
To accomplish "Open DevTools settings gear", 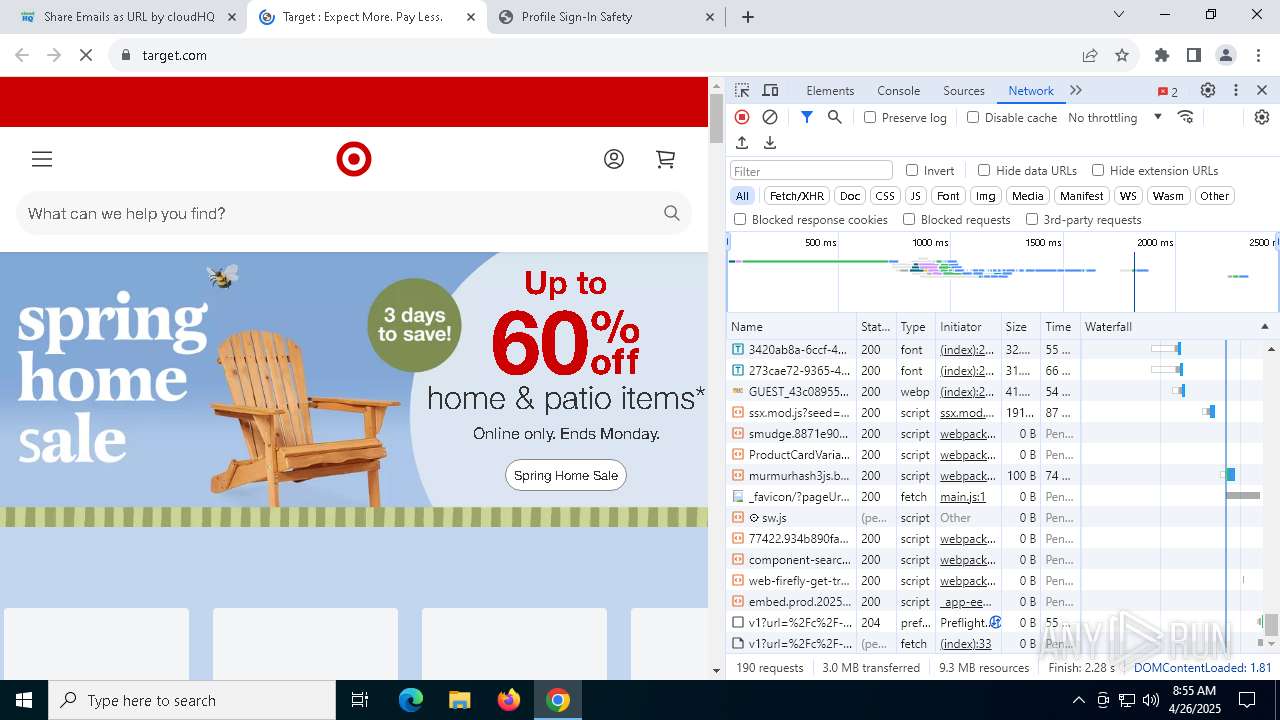I will [x=1208, y=90].
